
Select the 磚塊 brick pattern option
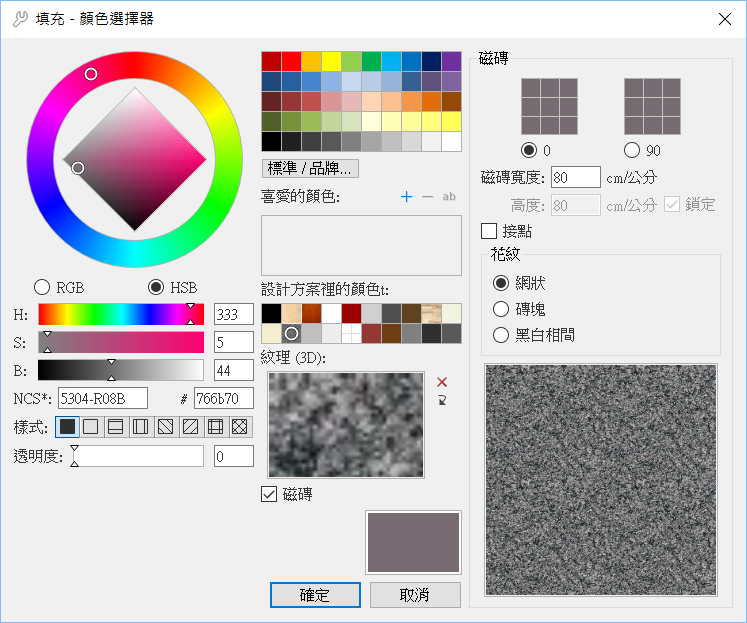point(501,309)
